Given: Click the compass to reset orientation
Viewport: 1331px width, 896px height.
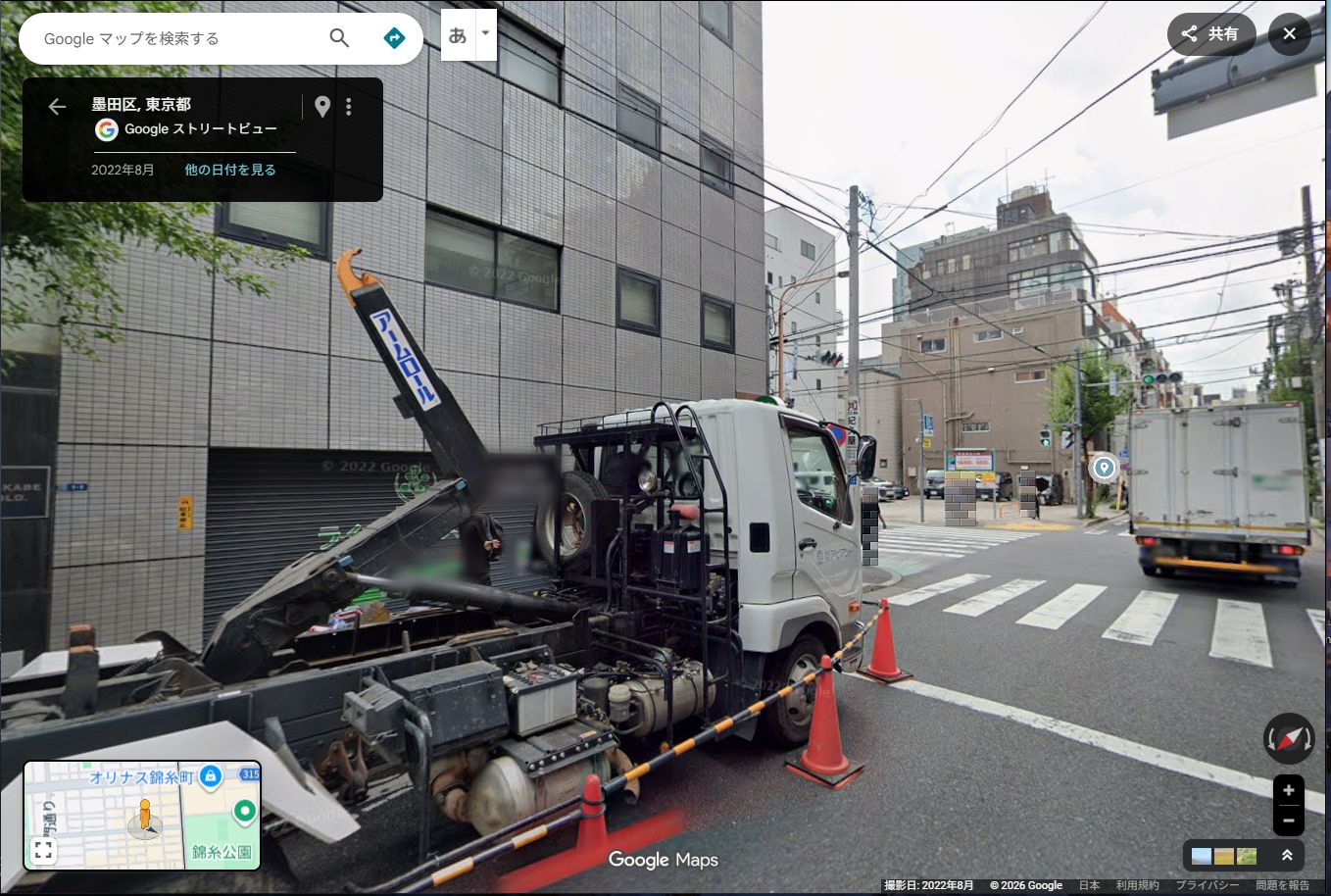Looking at the screenshot, I should click(x=1289, y=739).
